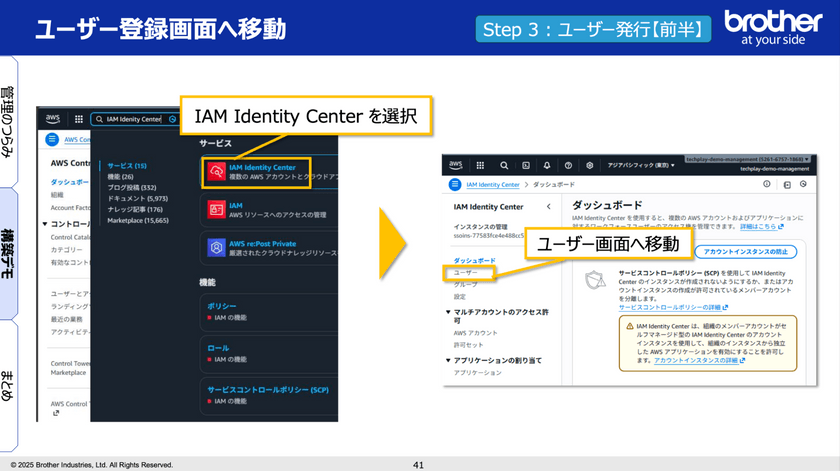
Task: Click the IAM Identity Center search input field
Action: [133, 119]
